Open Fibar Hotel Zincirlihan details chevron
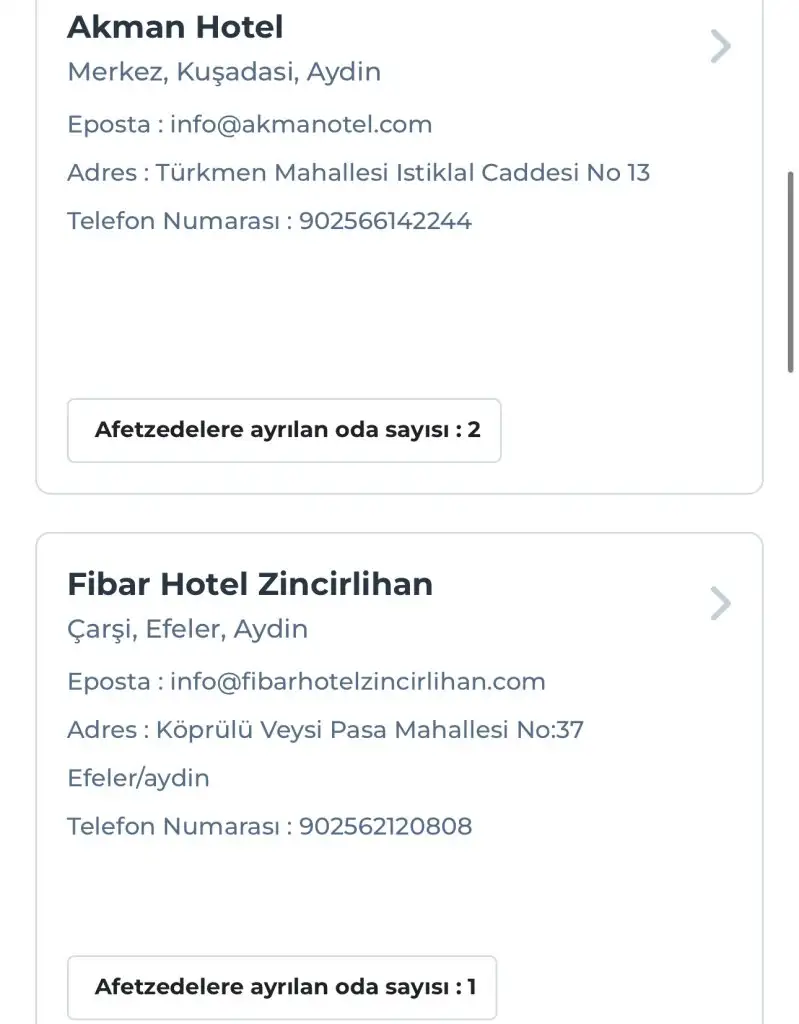Image resolution: width=799 pixels, height=1024 pixels. [720, 604]
